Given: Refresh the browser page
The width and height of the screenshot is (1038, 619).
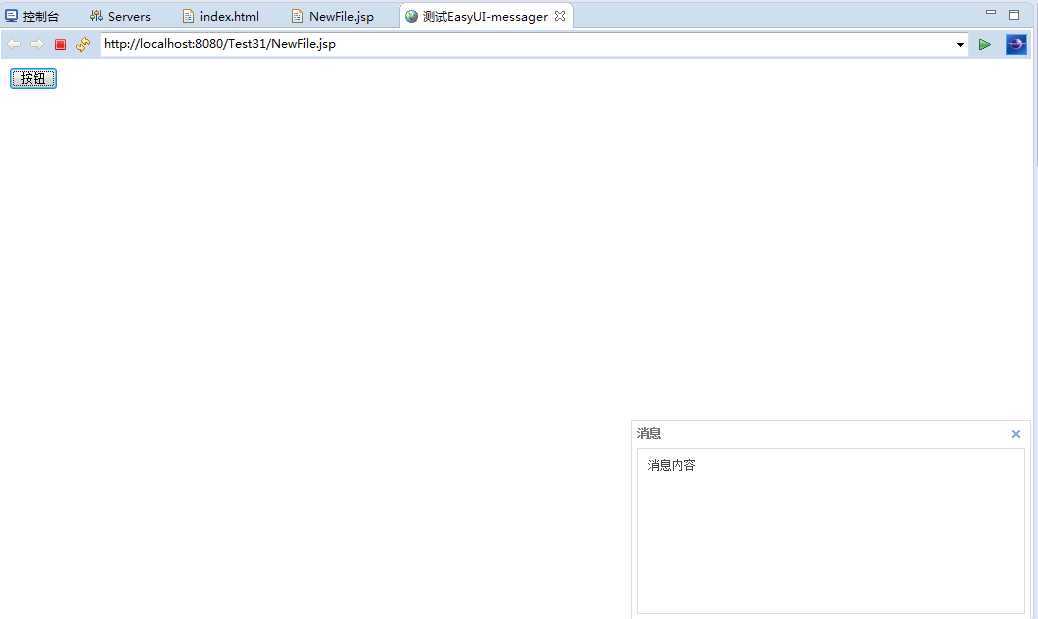Looking at the screenshot, I should (83, 44).
